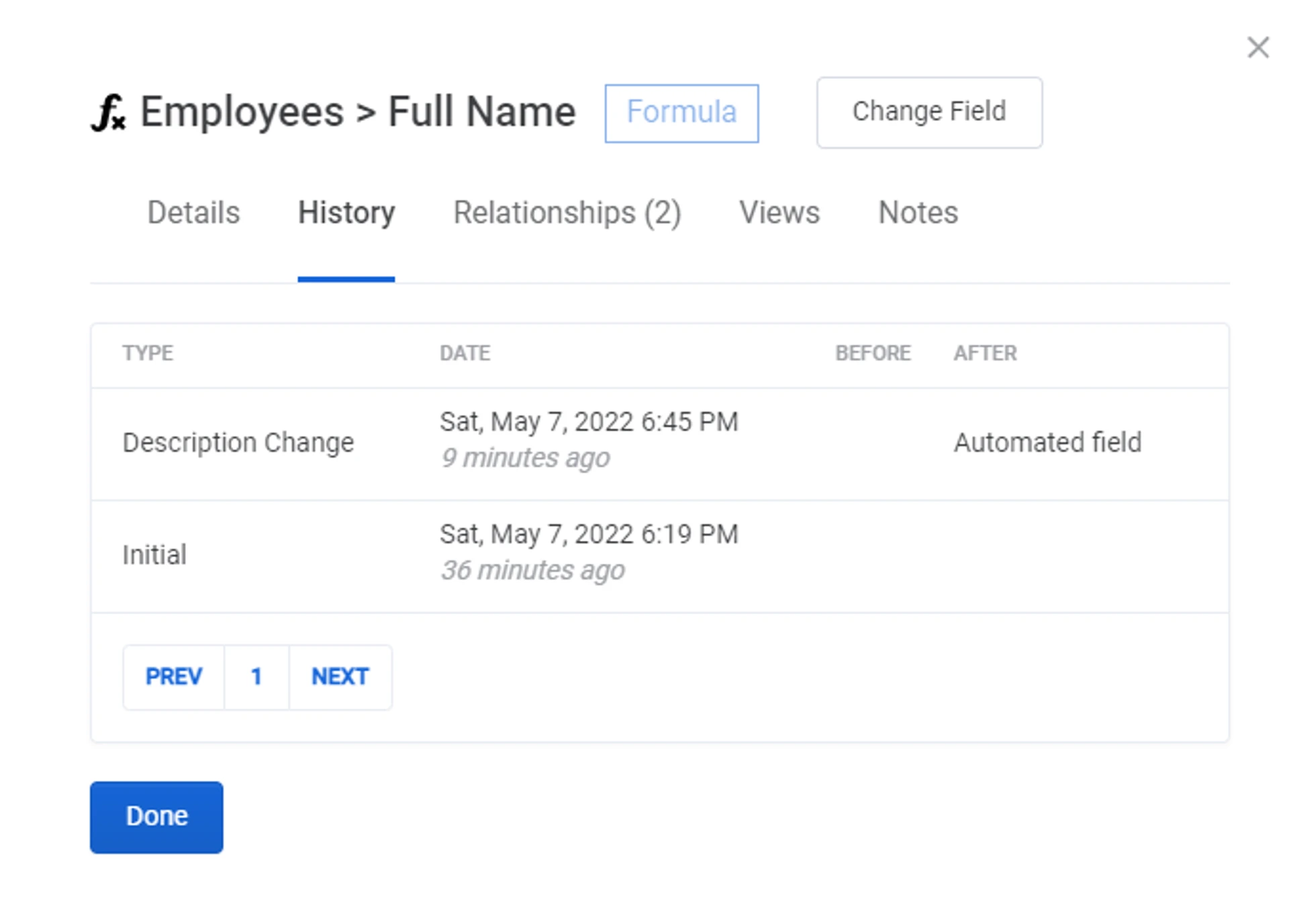This screenshot has width=1289, height=924.
Task: Open the Relationships (2) tab
Action: point(567,213)
